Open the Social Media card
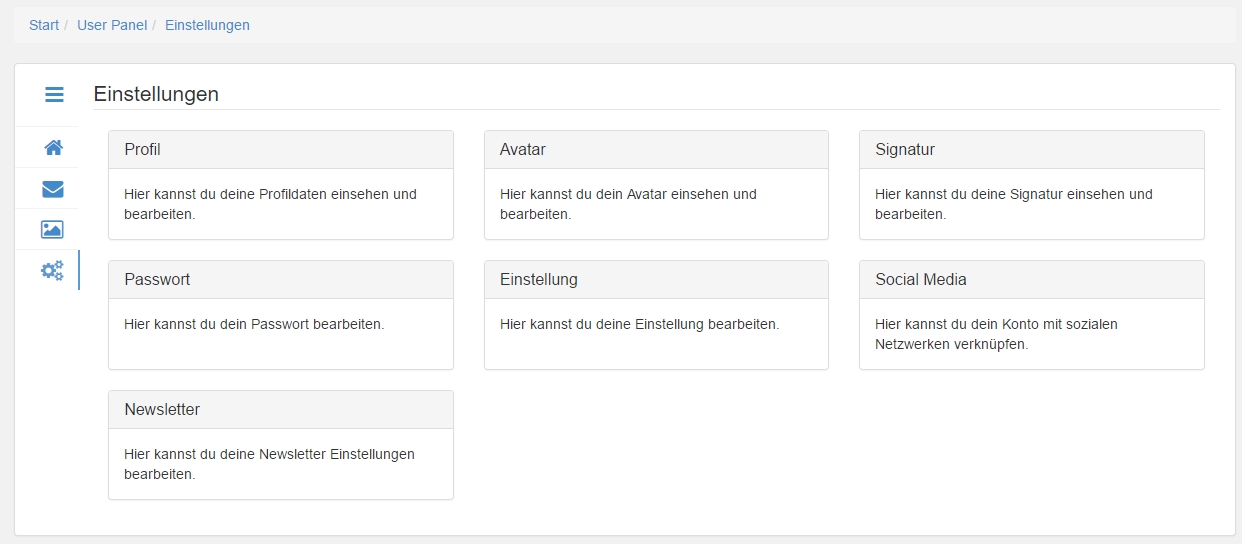1242x544 pixels. [x=1032, y=315]
